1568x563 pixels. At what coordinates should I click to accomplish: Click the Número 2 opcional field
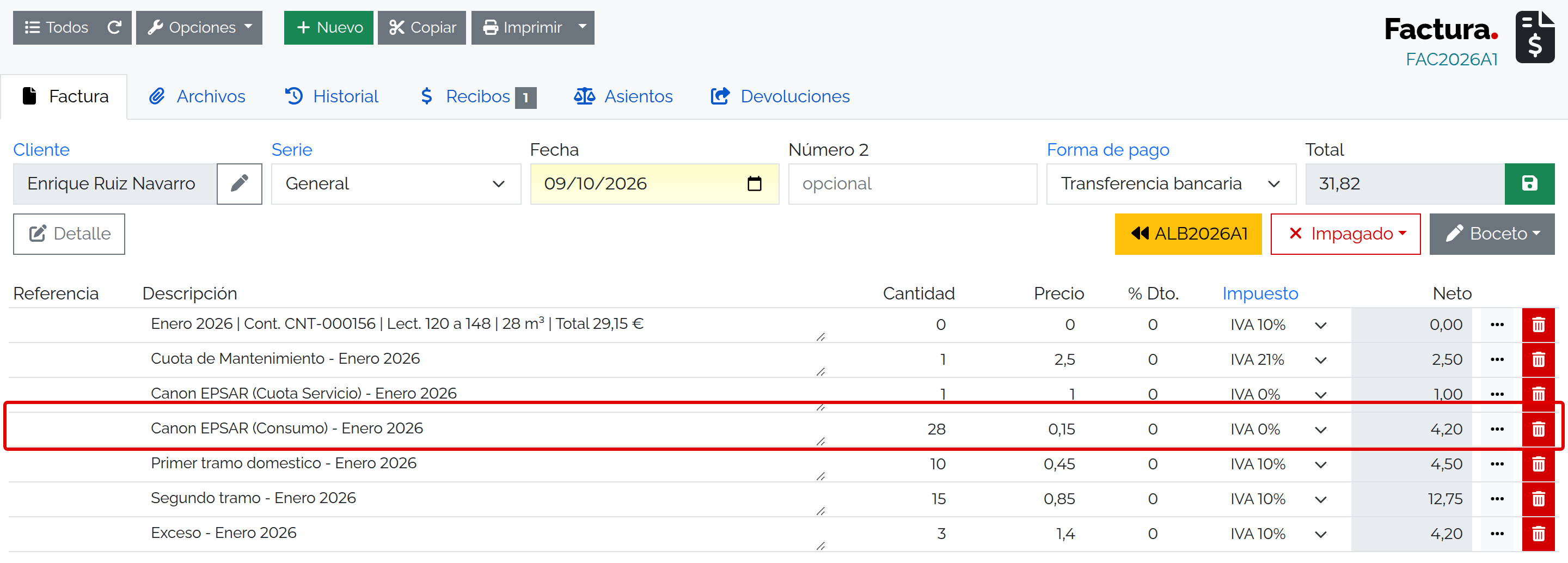[x=912, y=183]
